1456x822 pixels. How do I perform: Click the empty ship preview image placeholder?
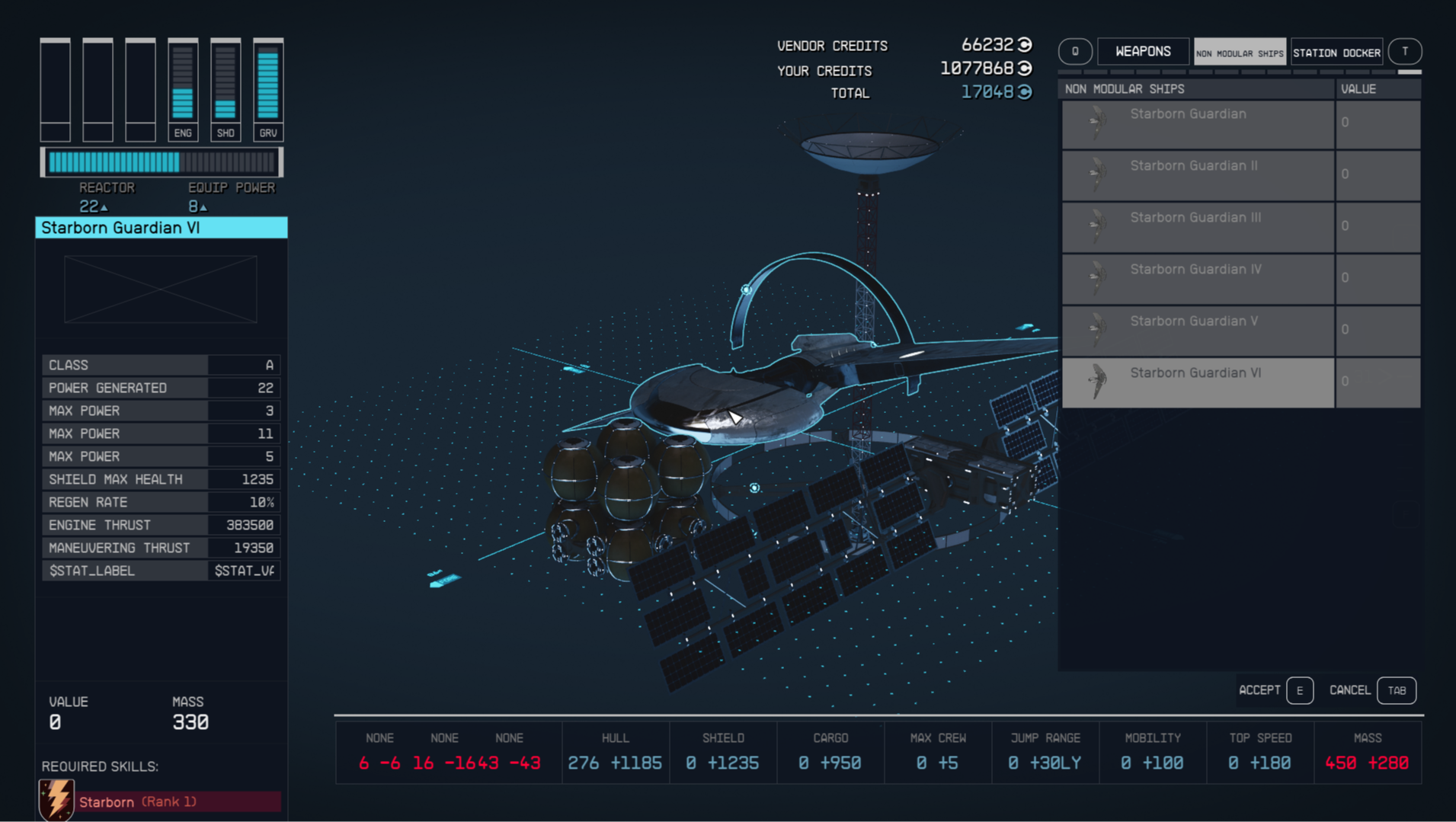(x=161, y=289)
